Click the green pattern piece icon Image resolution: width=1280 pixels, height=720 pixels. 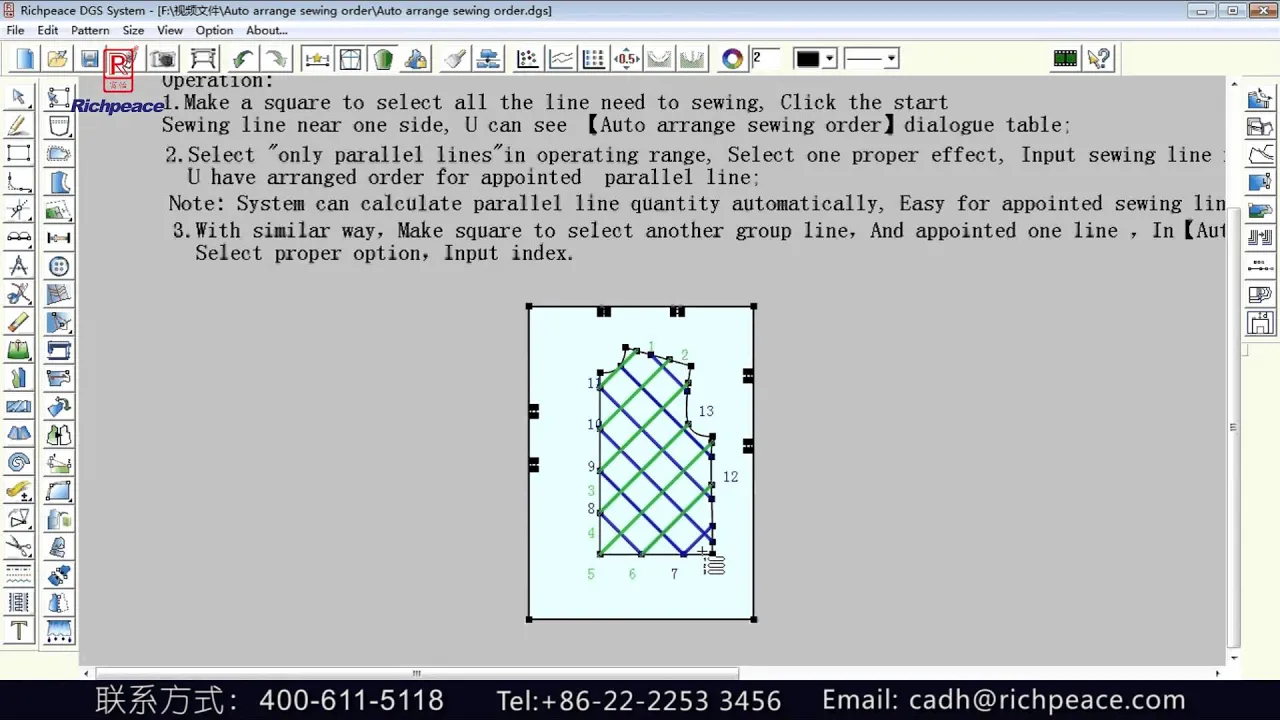click(x=383, y=59)
